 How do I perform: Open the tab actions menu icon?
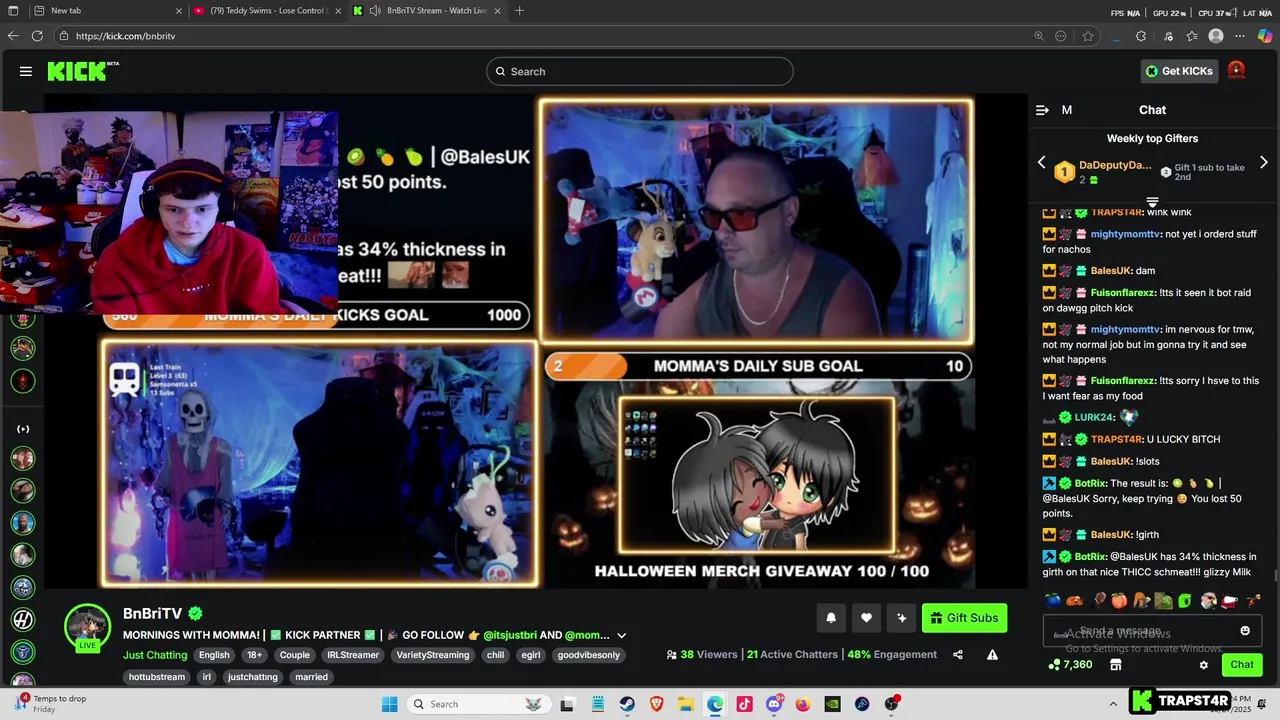[x=13, y=11]
